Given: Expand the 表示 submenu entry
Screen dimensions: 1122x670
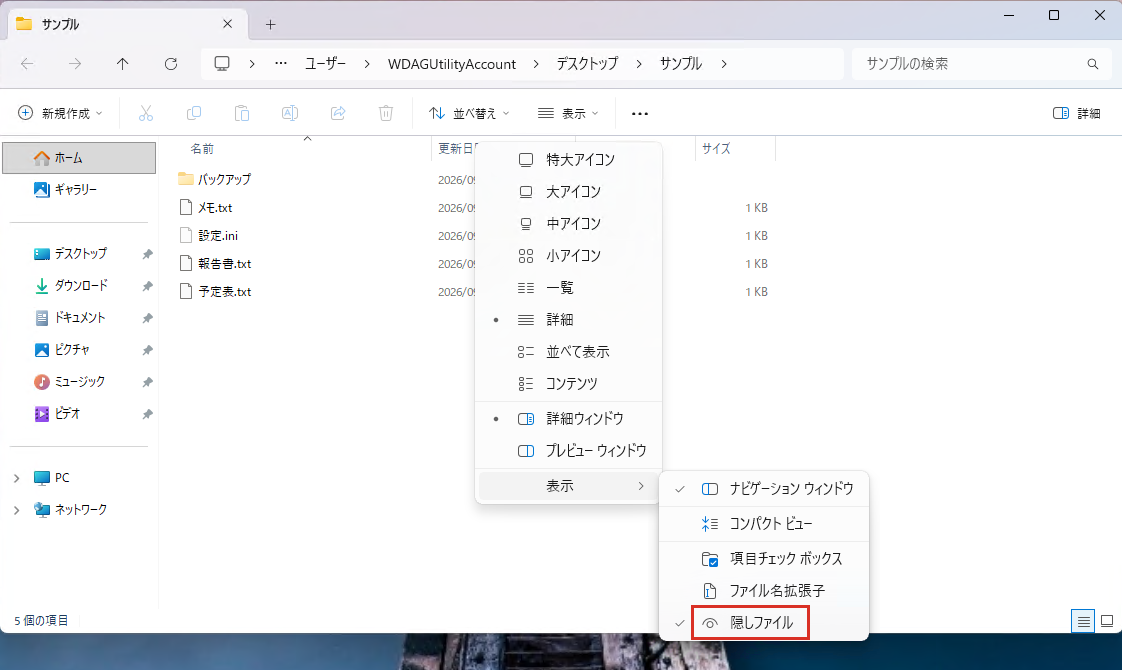Looking at the screenshot, I should click(569, 486).
